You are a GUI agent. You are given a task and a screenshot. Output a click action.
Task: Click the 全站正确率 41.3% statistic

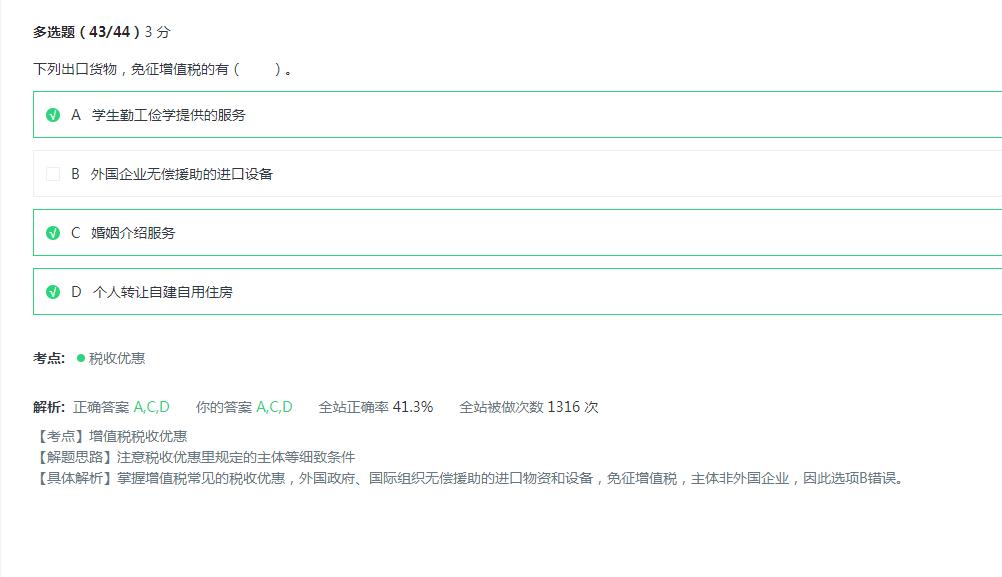pyautogui.click(x=376, y=407)
